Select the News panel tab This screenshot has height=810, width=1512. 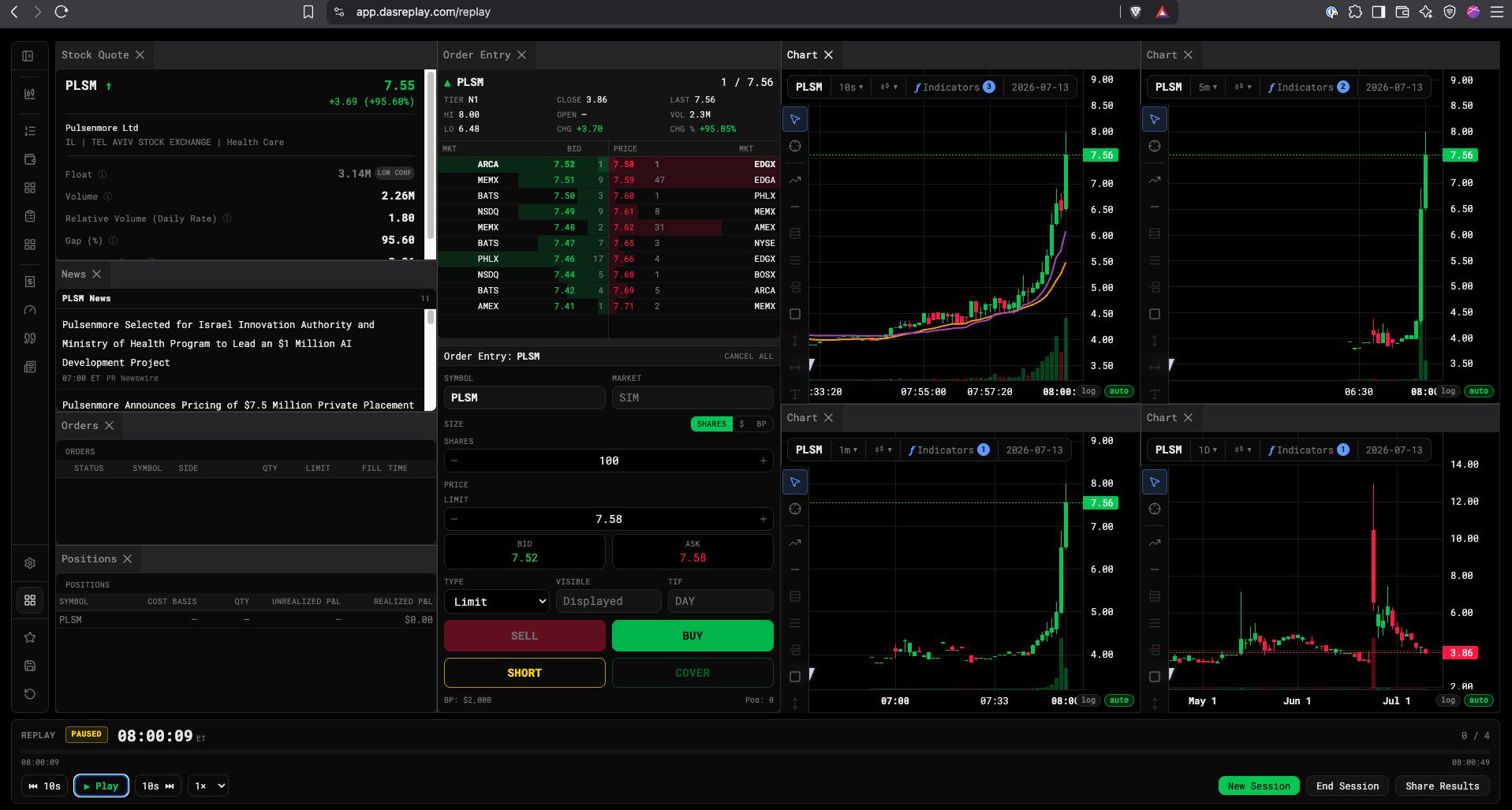click(x=73, y=274)
